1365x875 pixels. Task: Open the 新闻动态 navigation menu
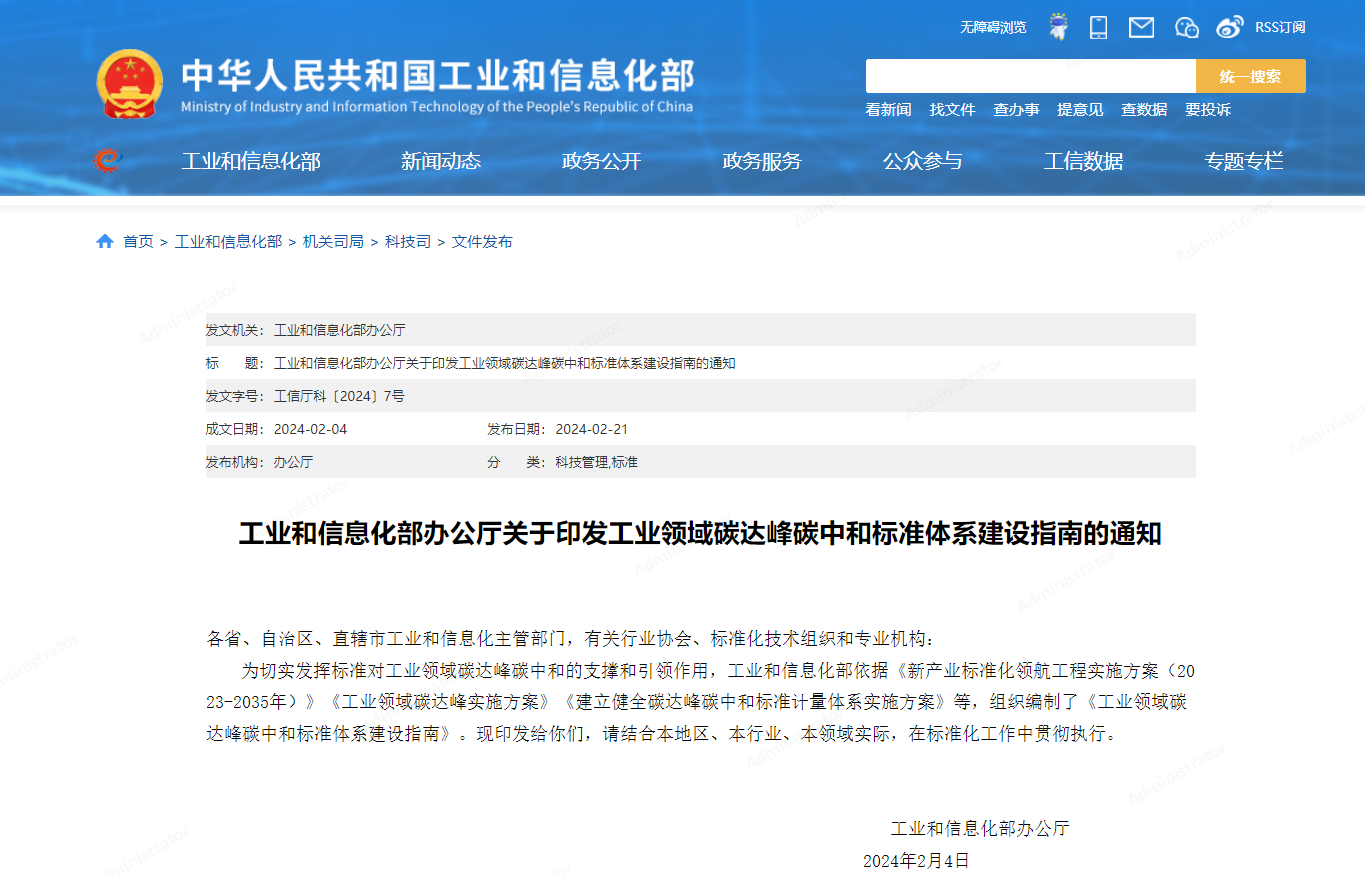pyautogui.click(x=441, y=161)
